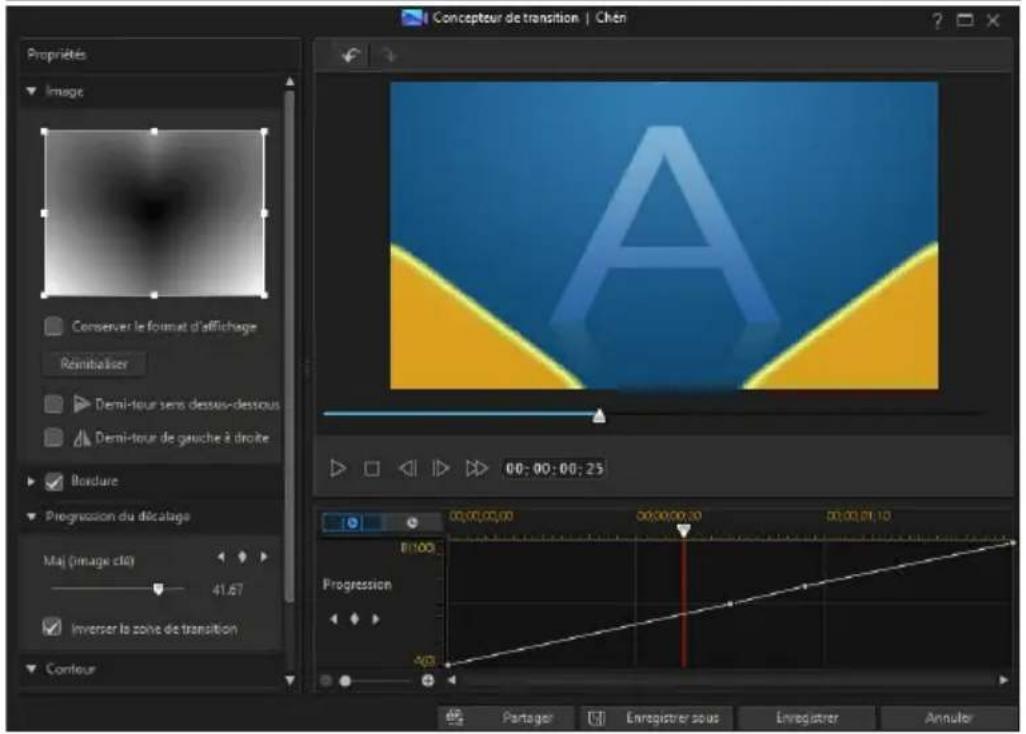Toggle Demi-tour sens dessus-dessous checkbox
The width and height of the screenshot is (1026, 734).
click(x=54, y=404)
